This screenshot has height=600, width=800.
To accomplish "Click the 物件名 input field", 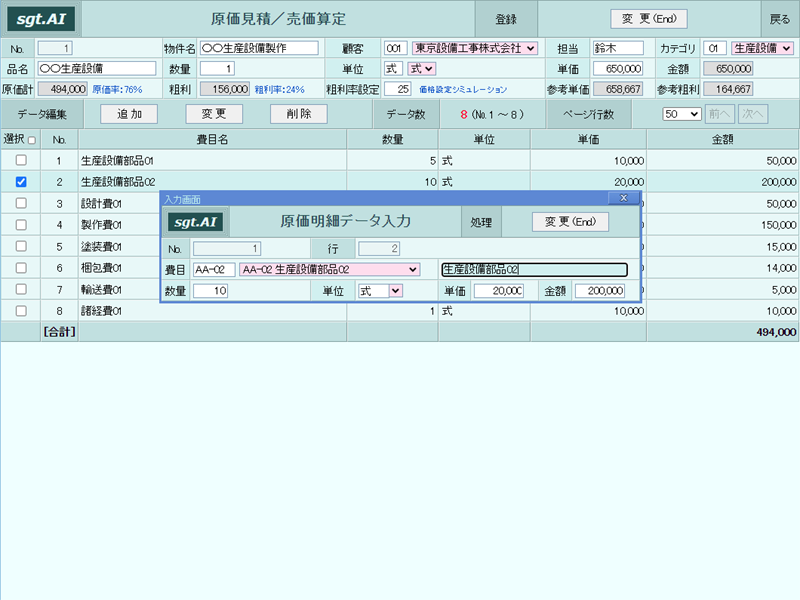I will coord(259,48).
